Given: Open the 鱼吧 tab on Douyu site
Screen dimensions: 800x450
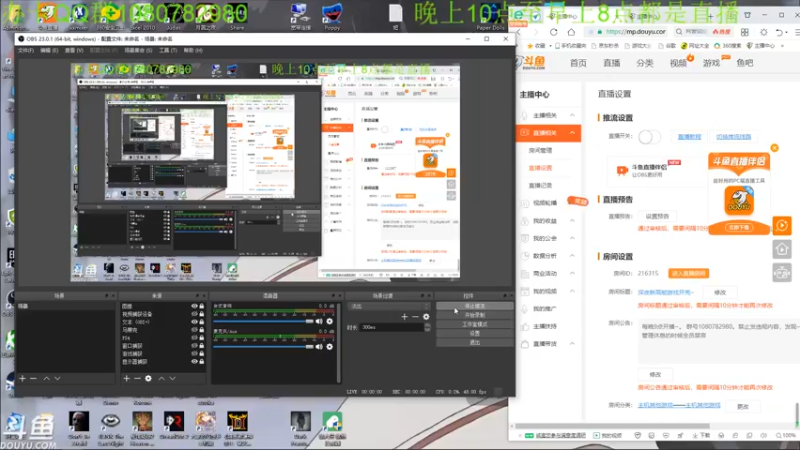Looking at the screenshot, I should click(745, 63).
